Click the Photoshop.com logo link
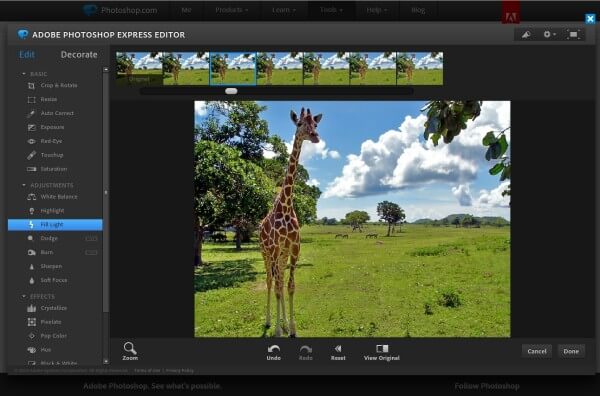This screenshot has height=396, width=600. click(x=120, y=10)
